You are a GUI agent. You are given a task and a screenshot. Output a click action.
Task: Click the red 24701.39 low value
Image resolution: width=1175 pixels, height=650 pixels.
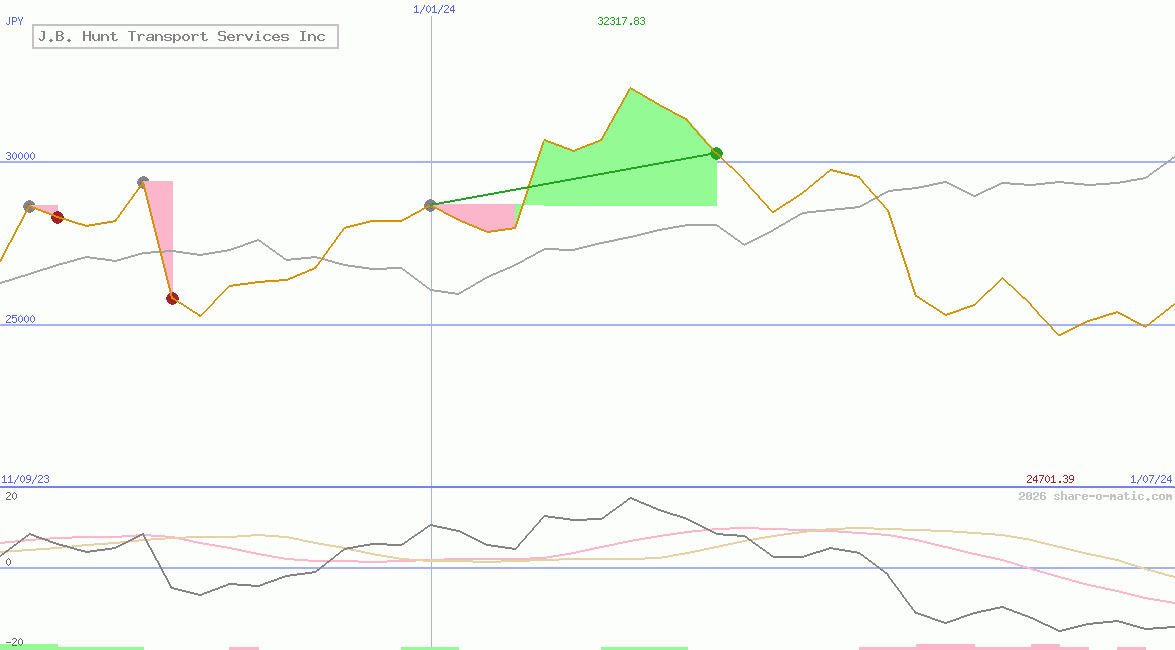1050,479
